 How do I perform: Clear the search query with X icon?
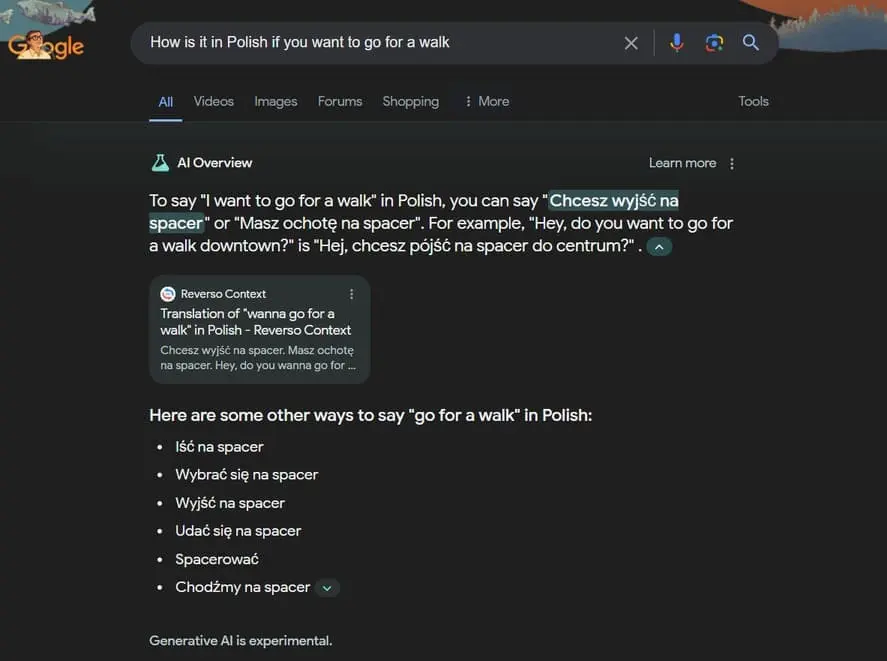(x=631, y=43)
